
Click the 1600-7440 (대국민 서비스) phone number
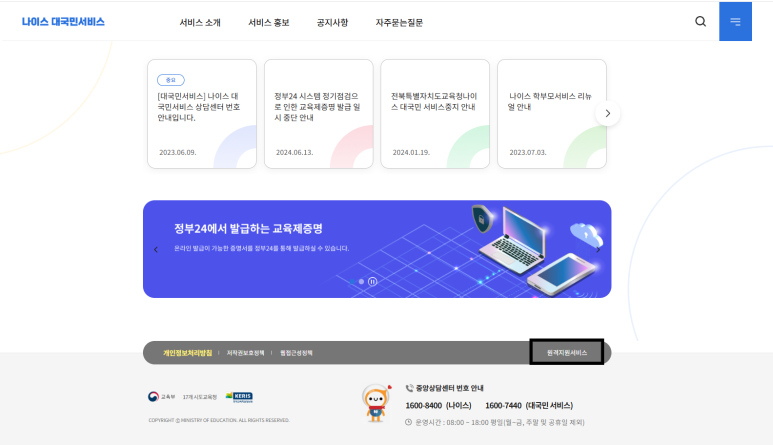pos(529,406)
